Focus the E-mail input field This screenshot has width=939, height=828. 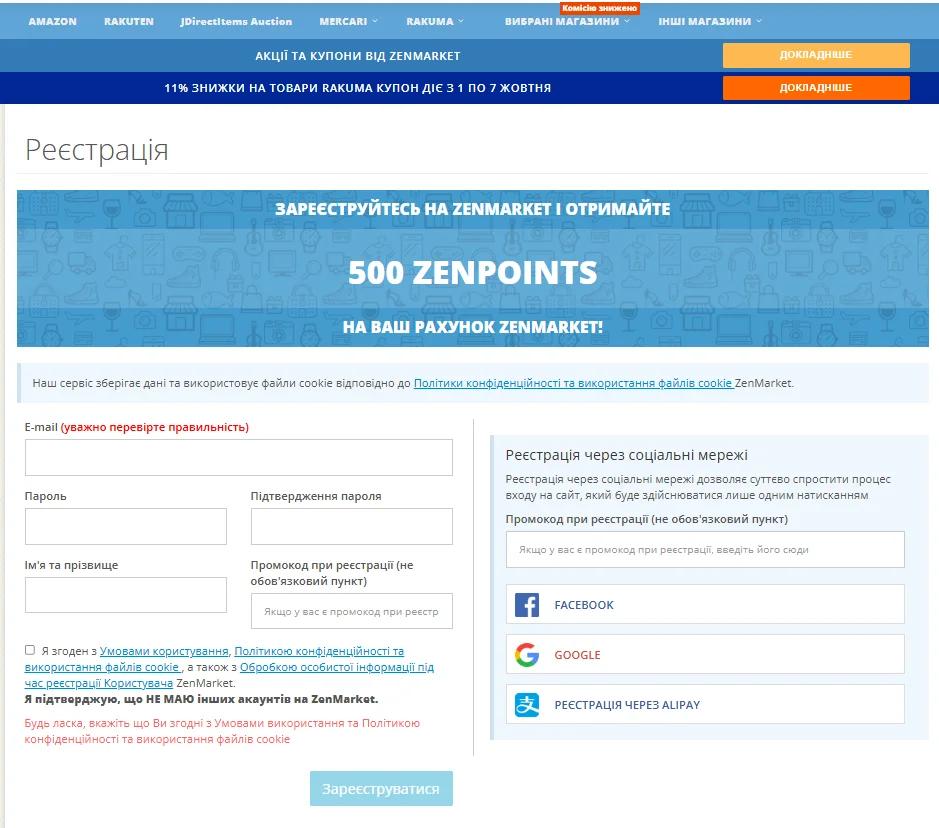tap(239, 457)
